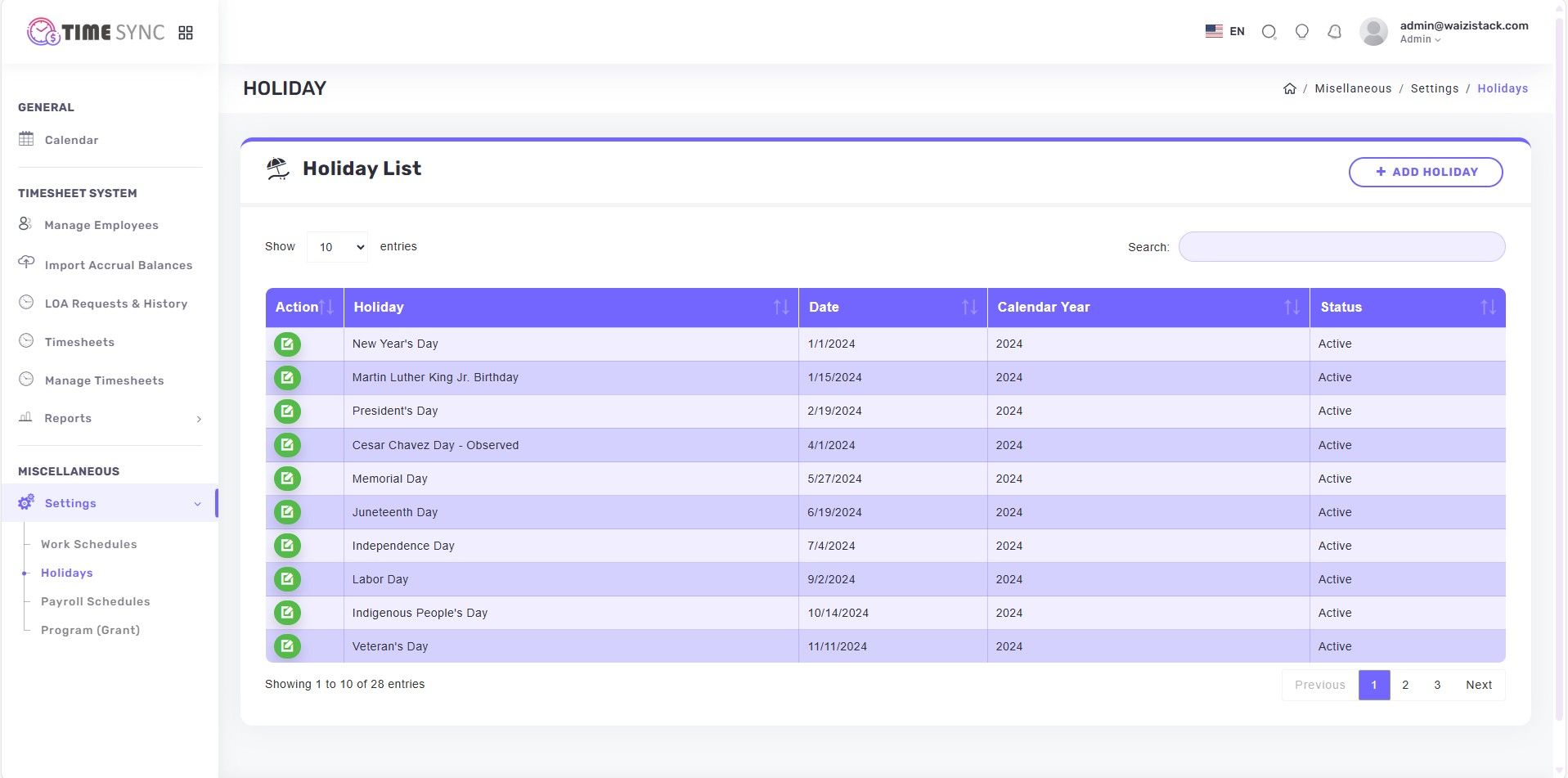Click the lightbulb icon in header

pos(1301,32)
